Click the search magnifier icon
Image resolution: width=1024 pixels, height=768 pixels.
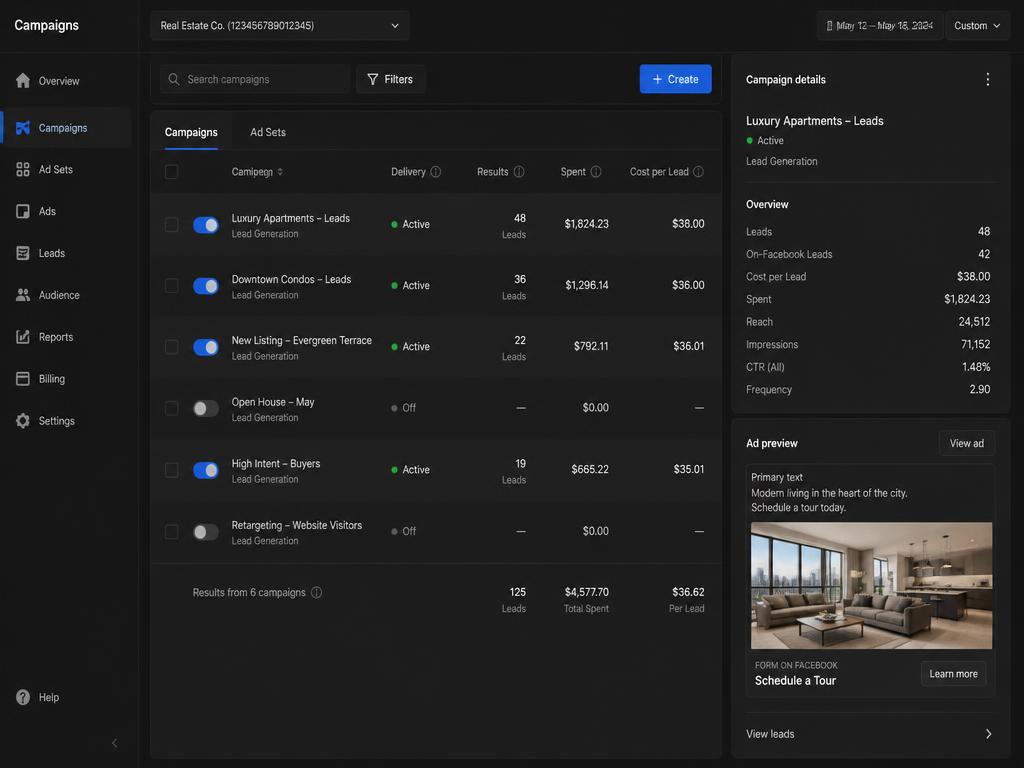coord(174,79)
